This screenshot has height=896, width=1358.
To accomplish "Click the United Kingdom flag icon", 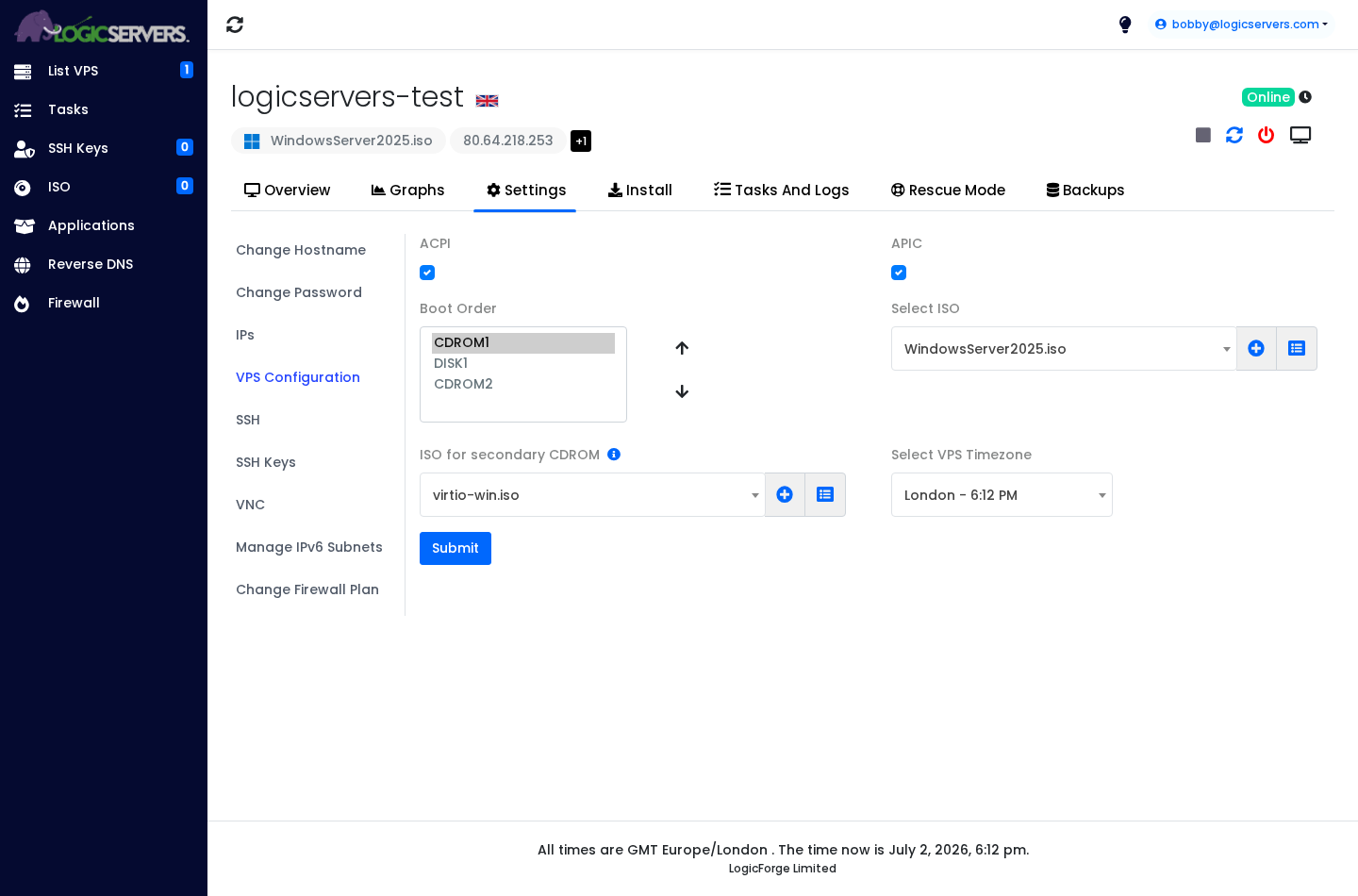I will 487,101.
